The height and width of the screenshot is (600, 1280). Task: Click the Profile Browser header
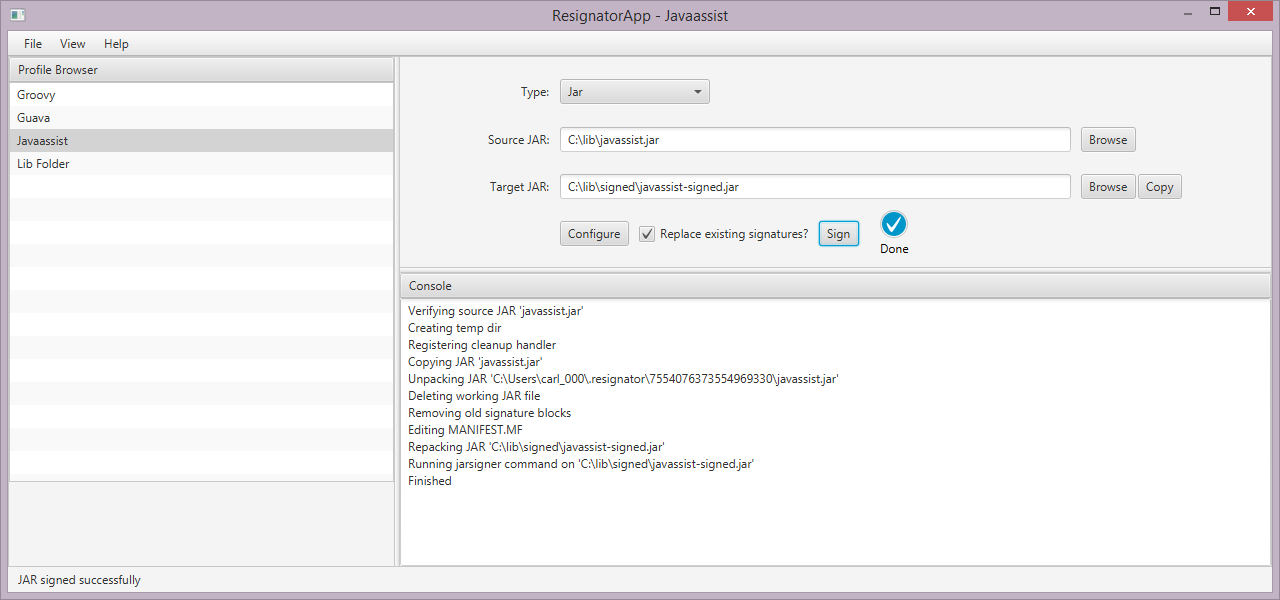tap(201, 70)
